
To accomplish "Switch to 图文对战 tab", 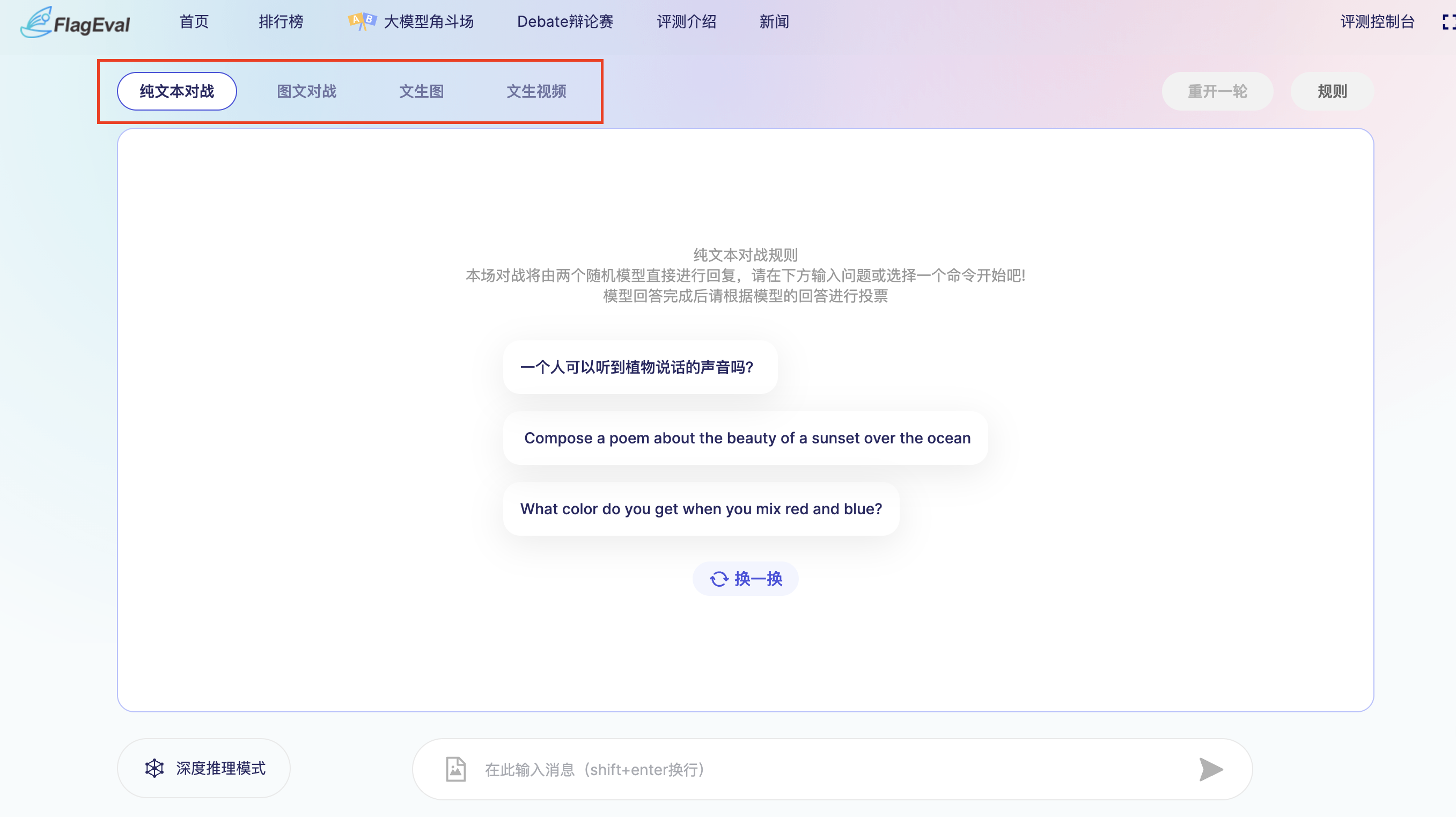I will point(306,91).
